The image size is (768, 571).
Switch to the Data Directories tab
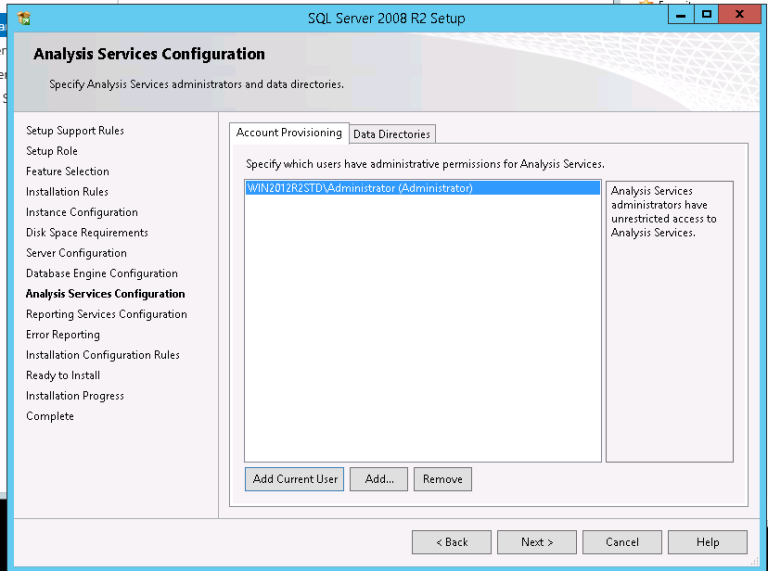click(392, 134)
